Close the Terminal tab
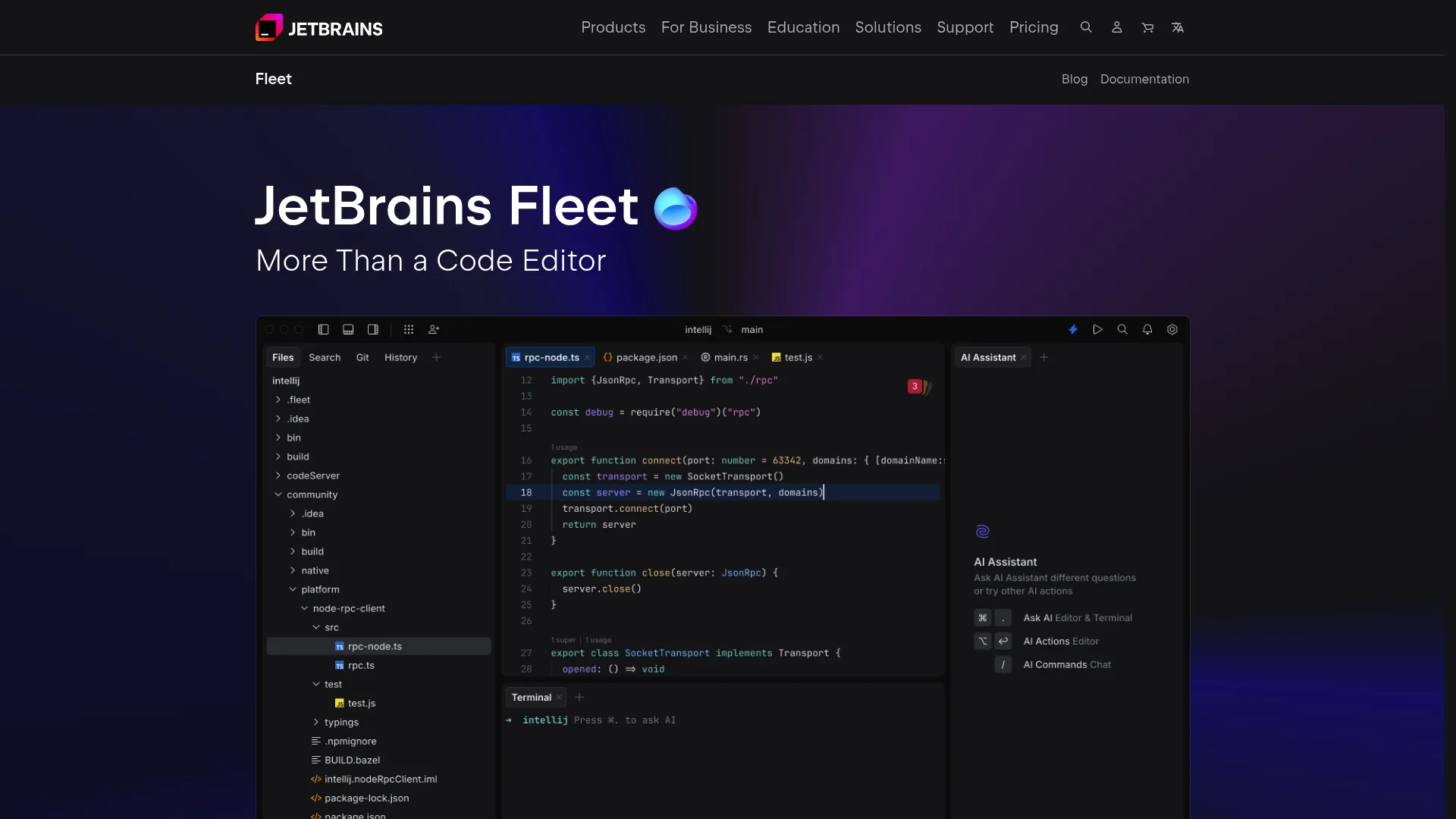The width and height of the screenshot is (1456, 819). pyautogui.click(x=559, y=698)
